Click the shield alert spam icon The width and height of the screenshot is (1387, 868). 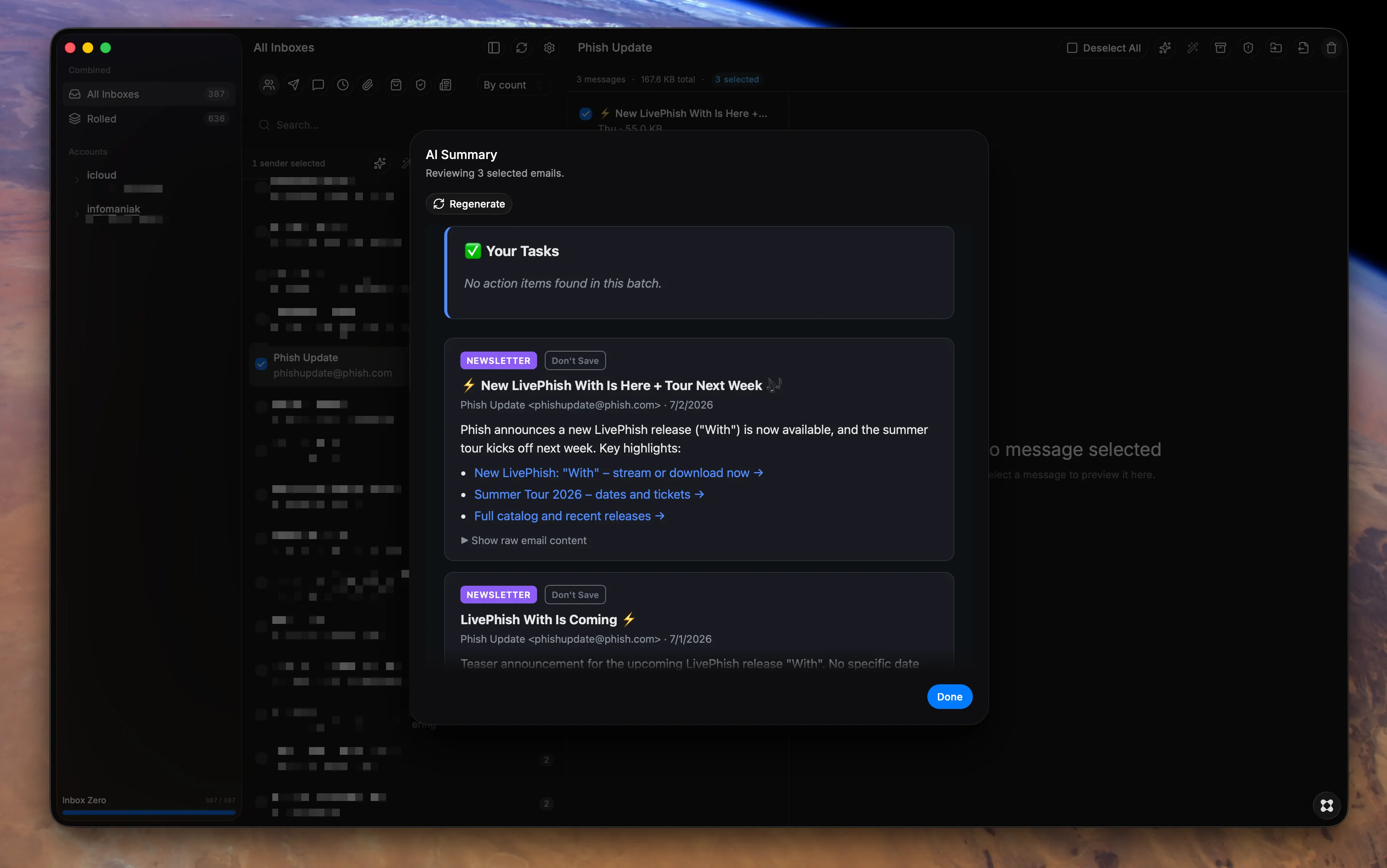(x=1248, y=48)
